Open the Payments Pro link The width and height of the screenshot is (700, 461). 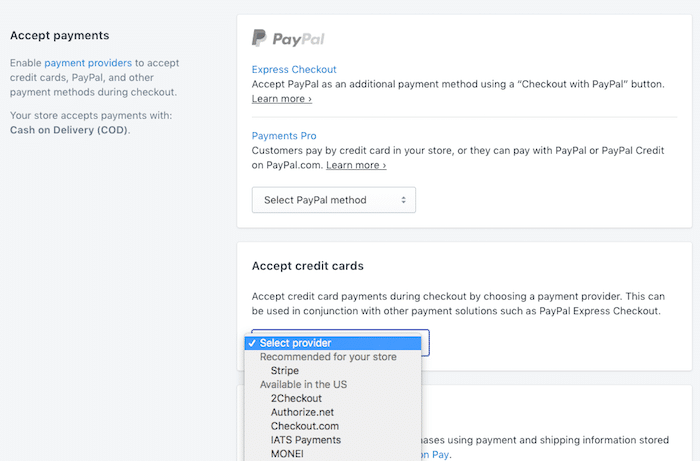coord(284,136)
